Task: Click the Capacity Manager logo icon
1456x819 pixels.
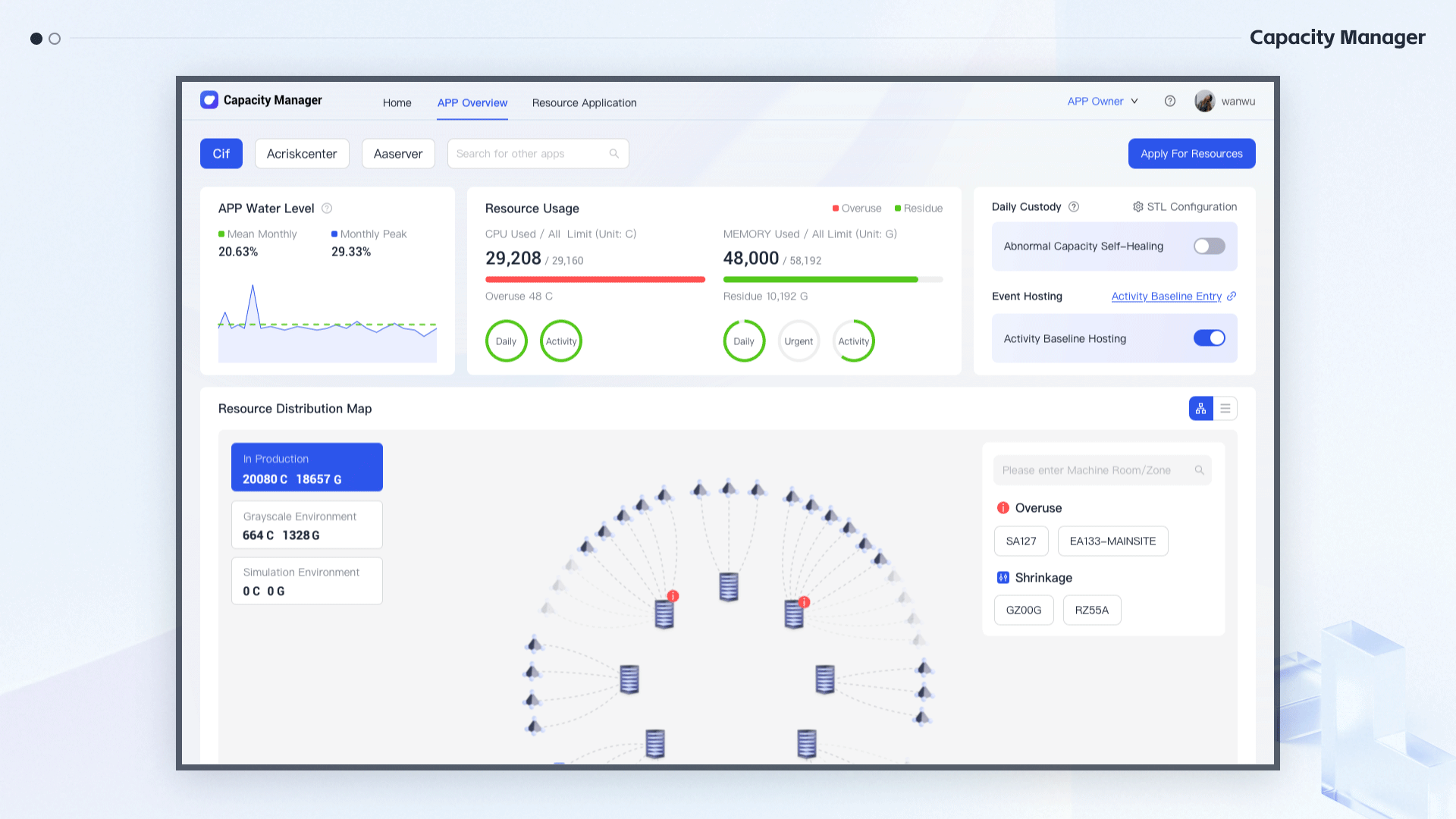Action: tap(209, 100)
